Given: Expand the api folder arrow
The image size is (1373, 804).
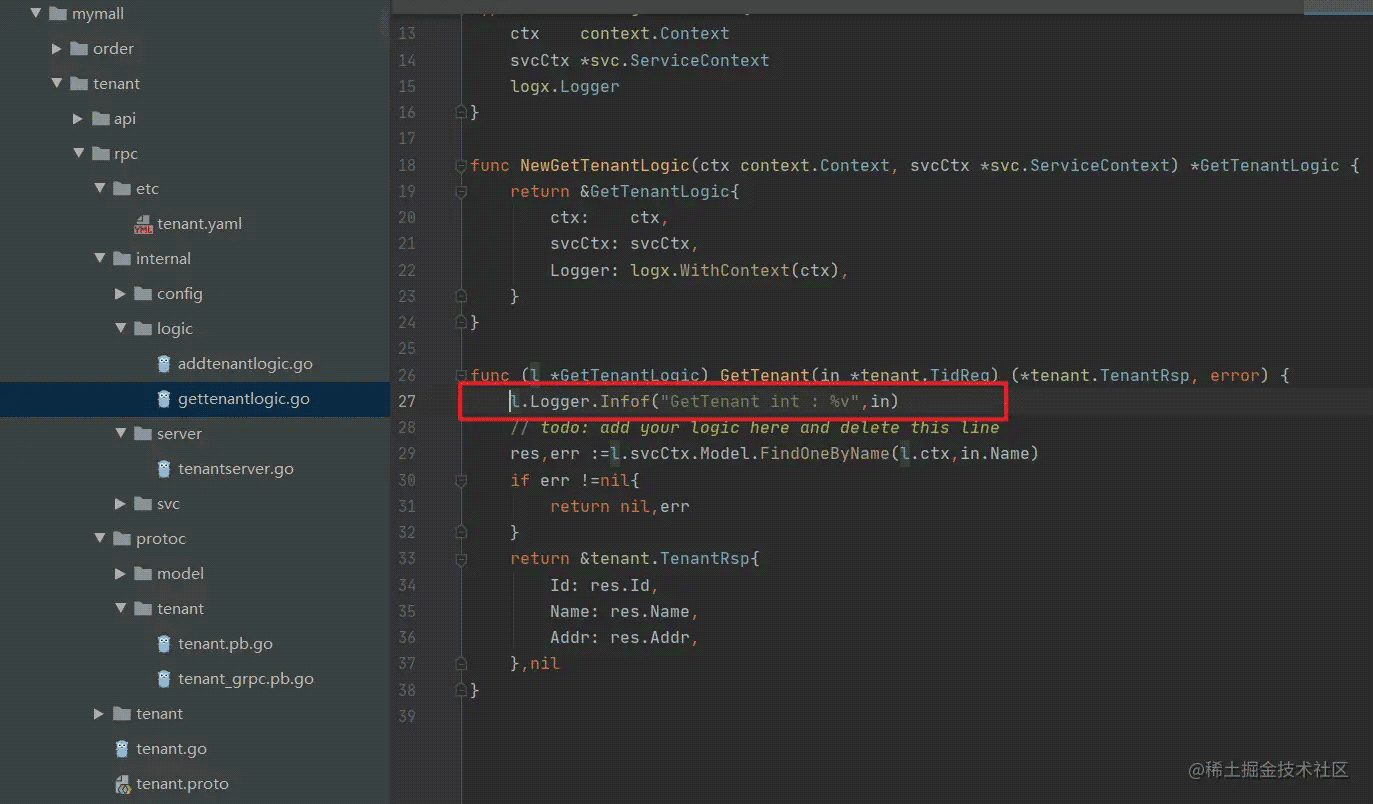Looking at the screenshot, I should point(78,119).
